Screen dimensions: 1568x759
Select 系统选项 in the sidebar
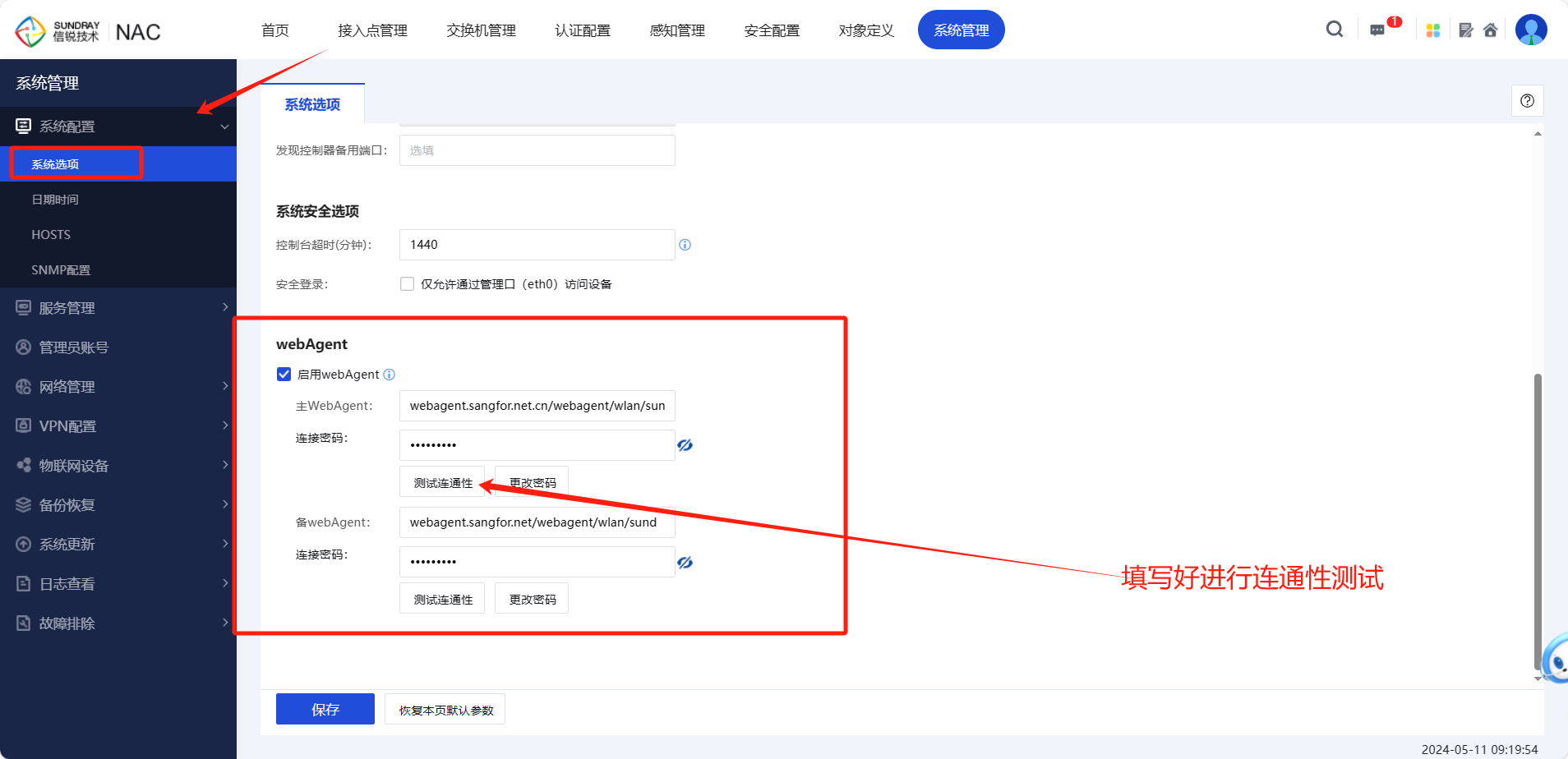[x=118, y=164]
